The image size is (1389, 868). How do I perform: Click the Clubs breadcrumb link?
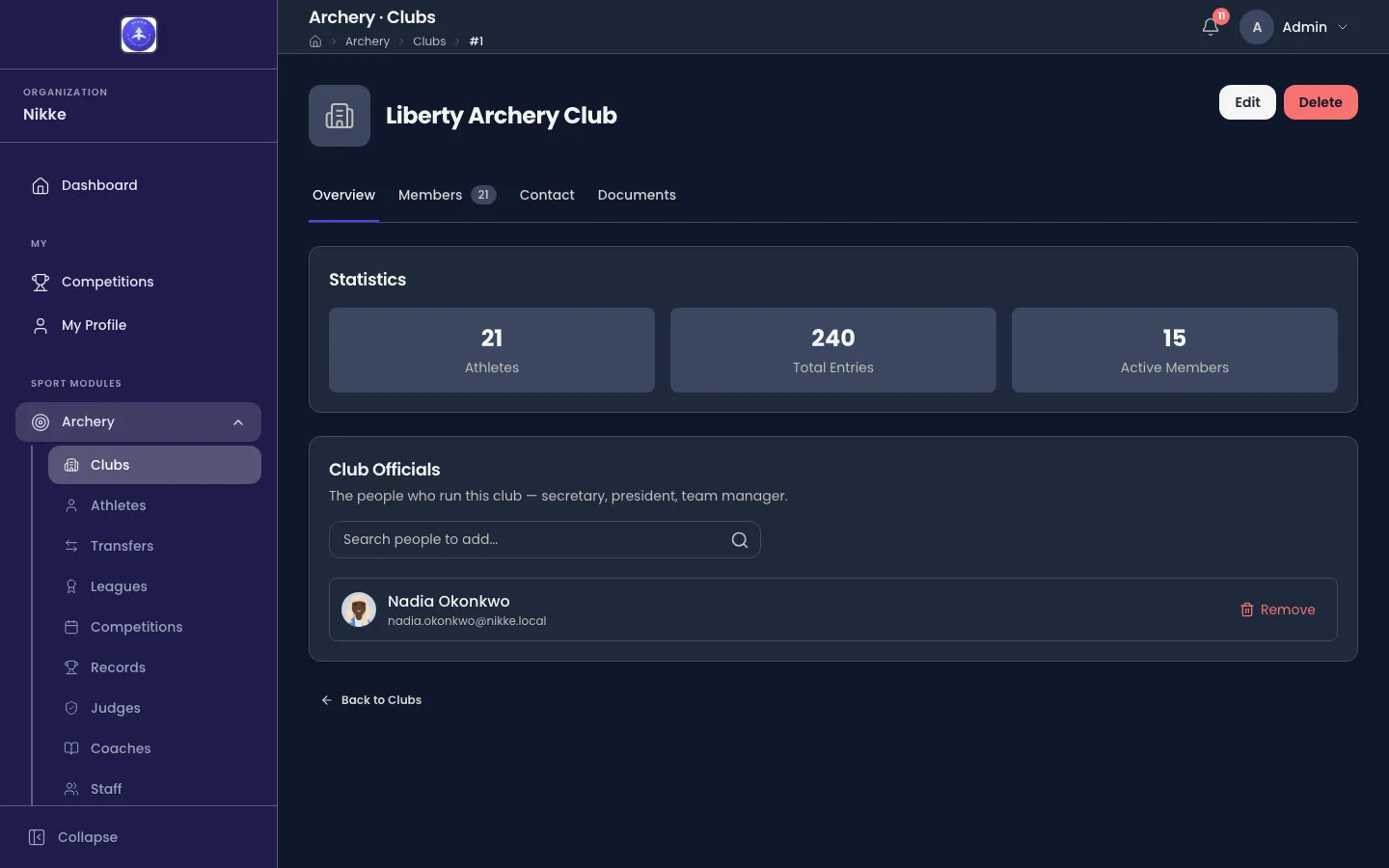click(429, 41)
